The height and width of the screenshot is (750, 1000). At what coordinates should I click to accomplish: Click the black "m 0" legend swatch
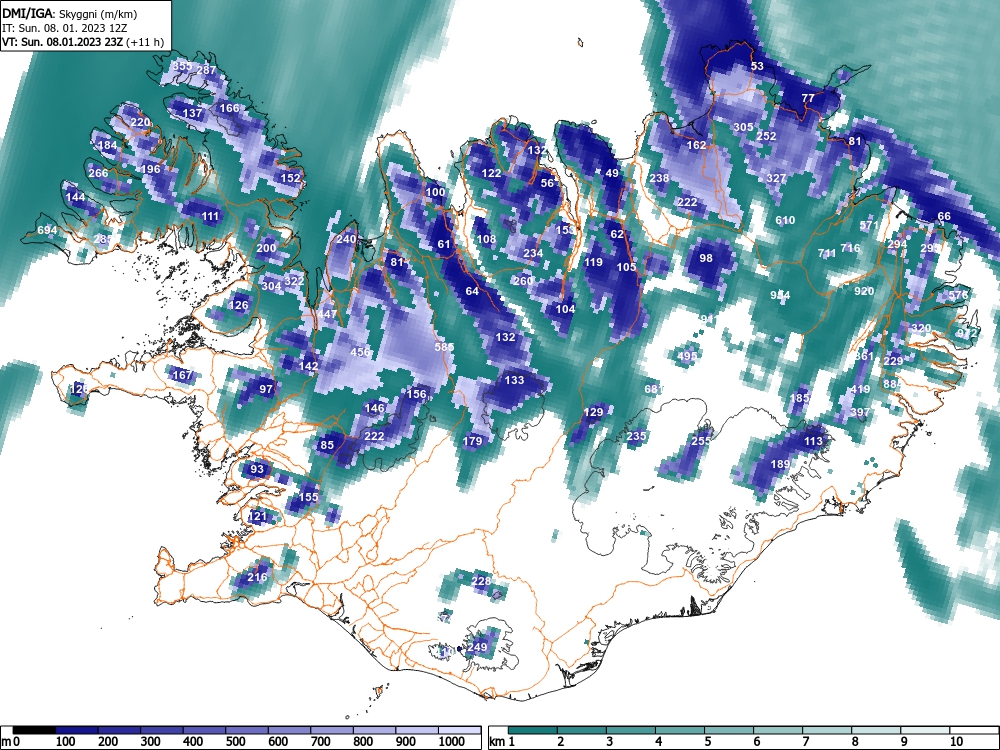[34, 730]
